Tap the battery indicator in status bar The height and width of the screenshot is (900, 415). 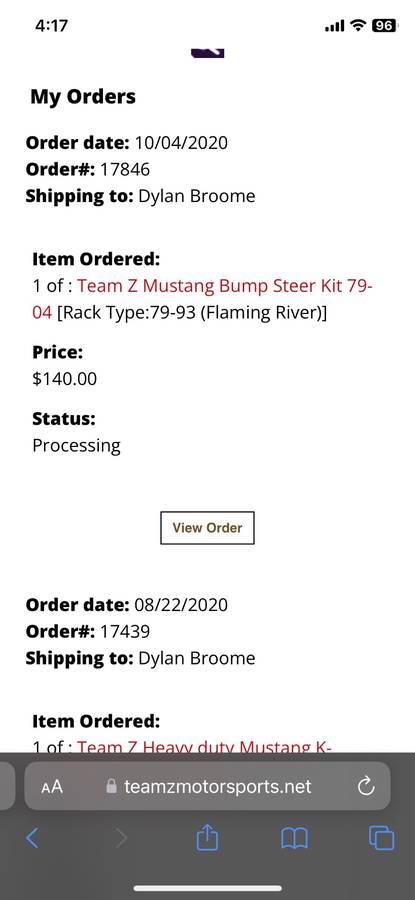click(384, 26)
